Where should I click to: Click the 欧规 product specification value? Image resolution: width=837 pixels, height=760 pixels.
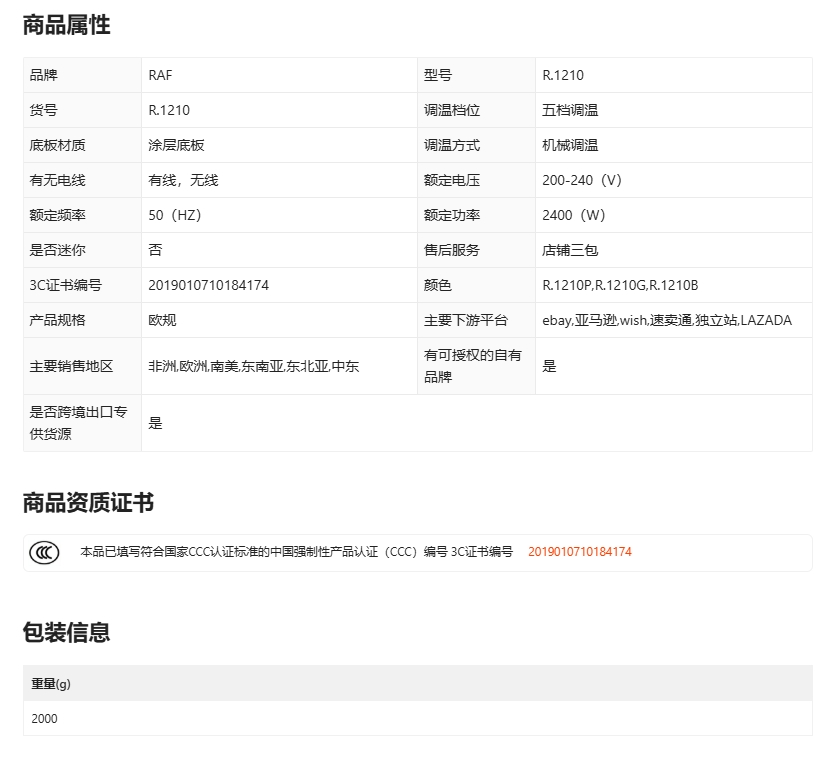162,320
